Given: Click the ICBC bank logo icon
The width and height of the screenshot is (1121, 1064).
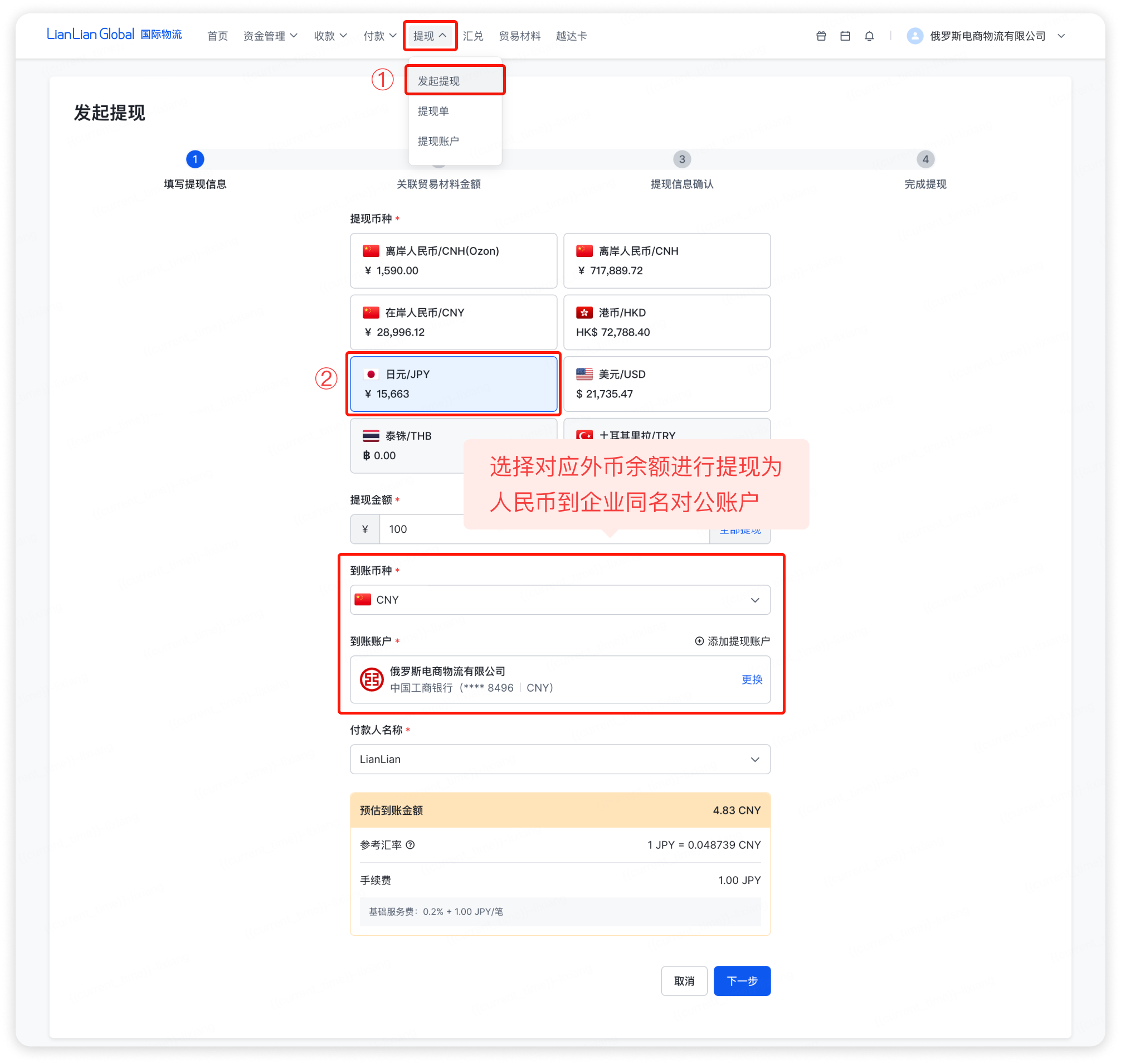Looking at the screenshot, I should point(372,679).
